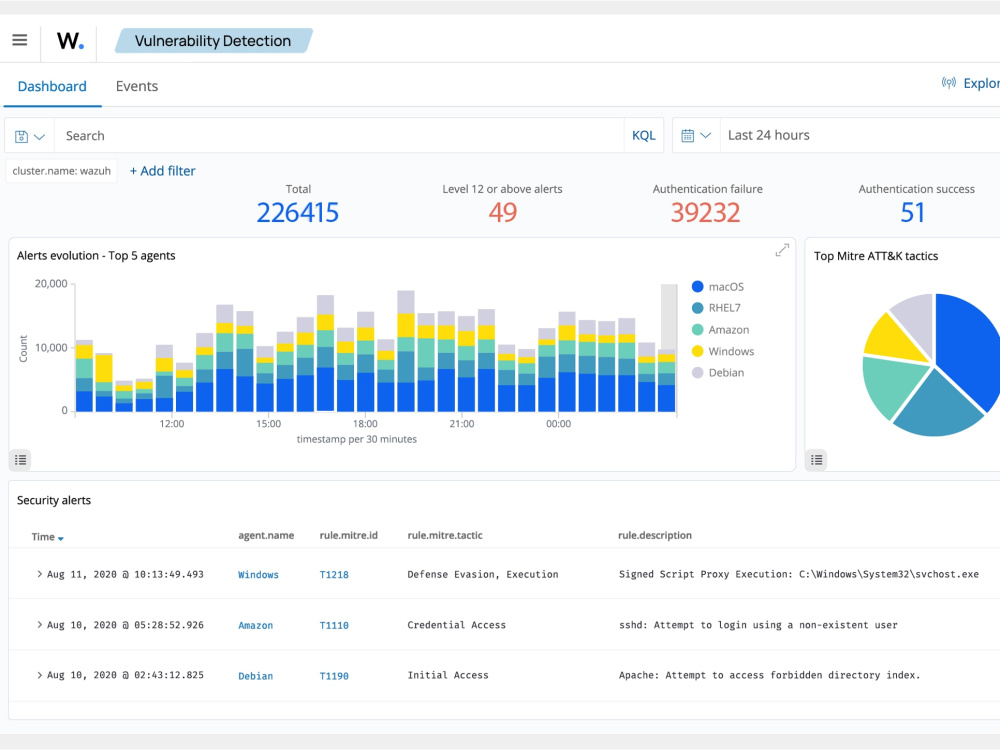Open Mitre technique T1190 link
The image size is (1000, 750).
click(334, 676)
